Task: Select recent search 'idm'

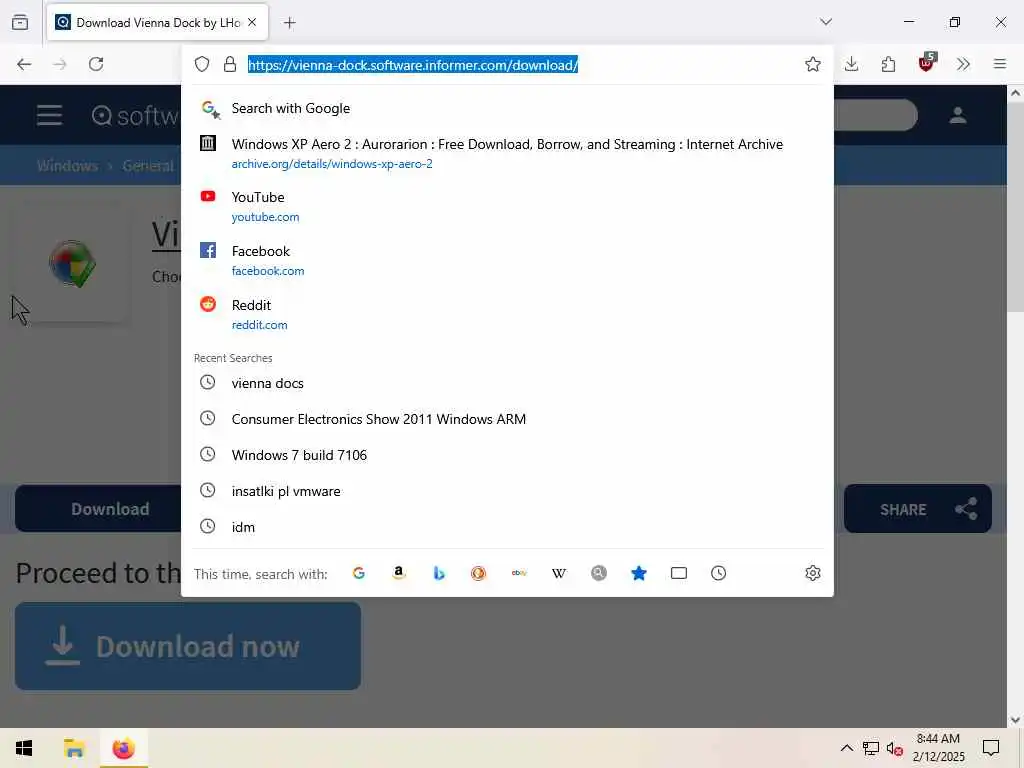Action: point(507,527)
